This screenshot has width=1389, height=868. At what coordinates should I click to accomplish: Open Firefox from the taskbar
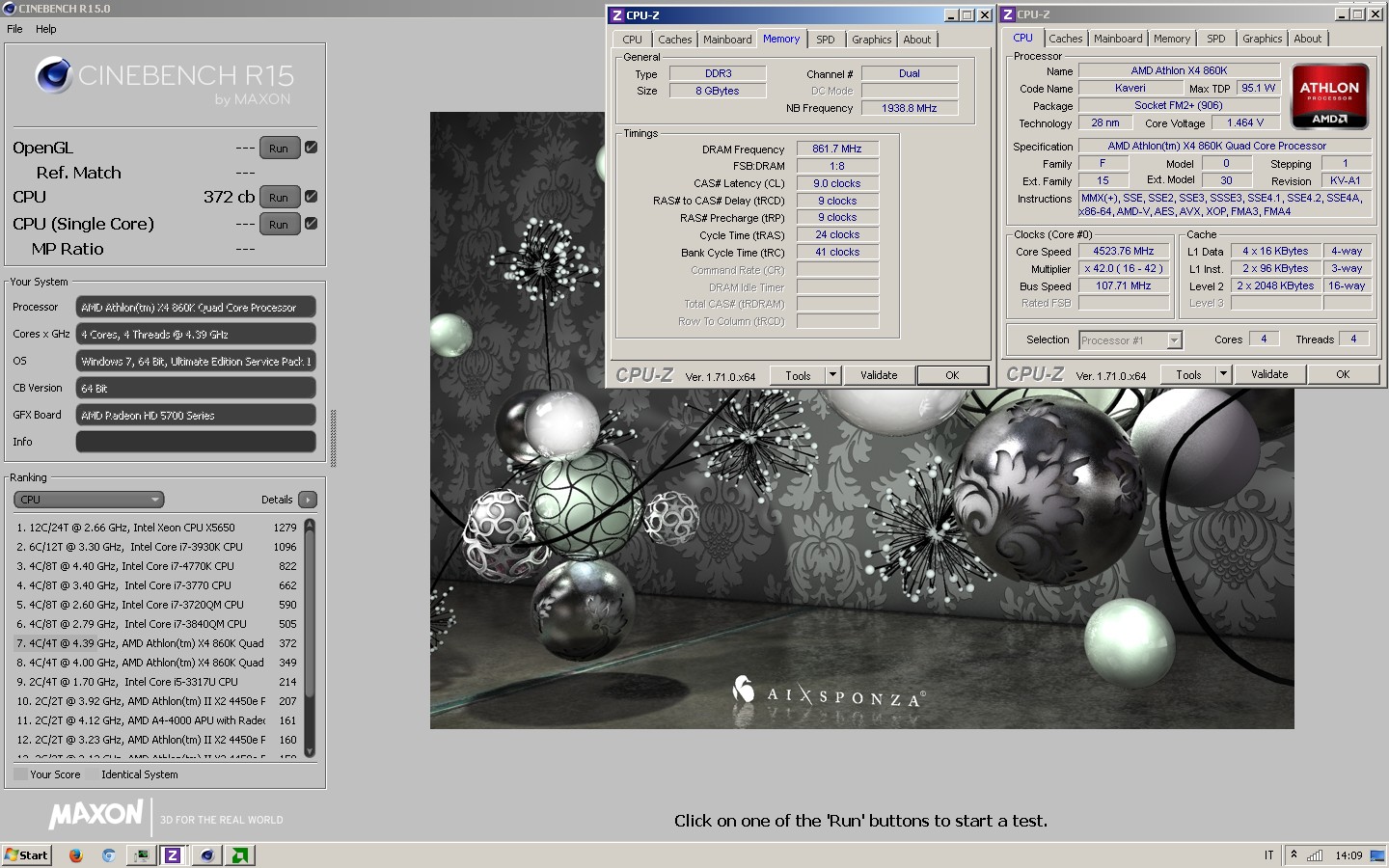pos(75,854)
